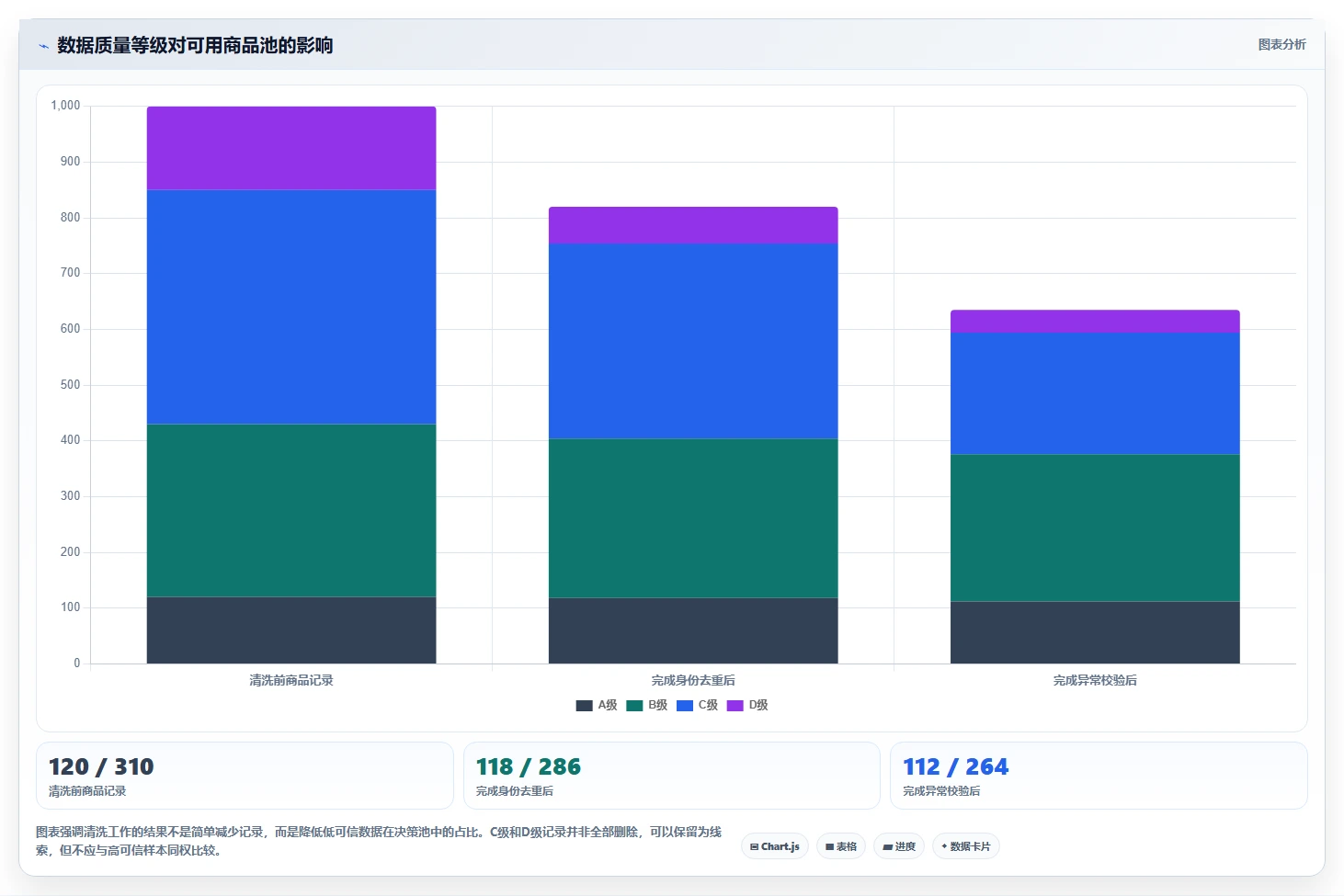The height and width of the screenshot is (896, 1344).
Task: Click the green B级 segment of 完成身份去重后 bar
Action: 693,518
